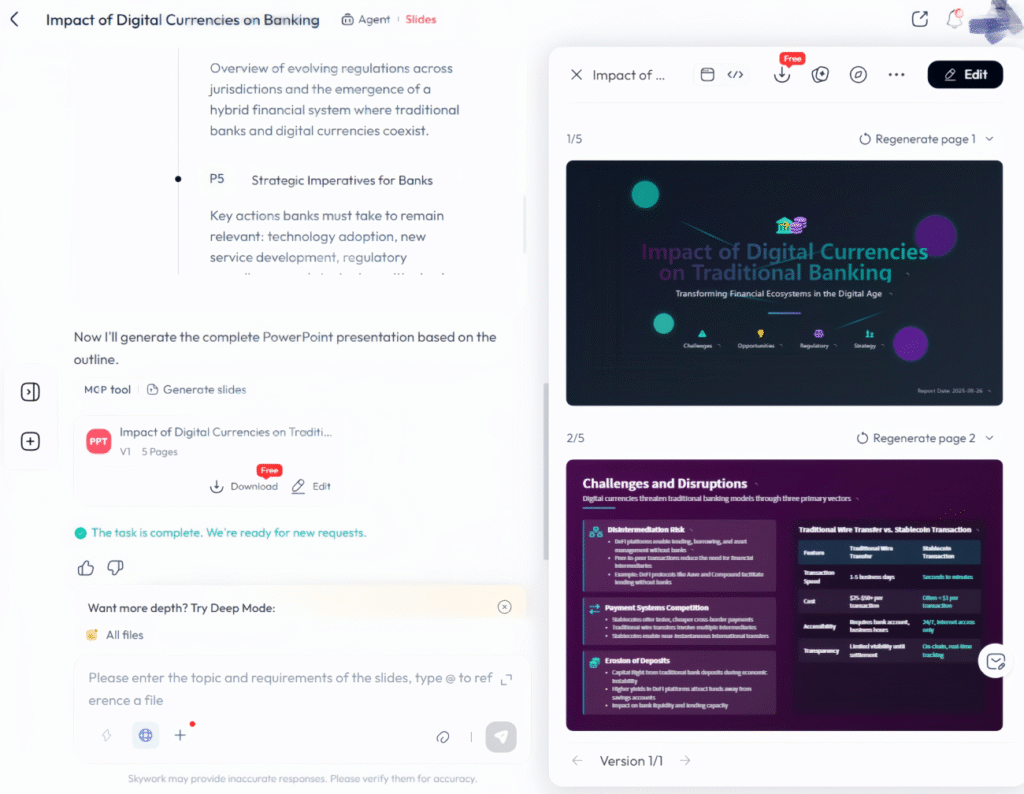
Task: Expand the prompt input box
Action: click(506, 679)
